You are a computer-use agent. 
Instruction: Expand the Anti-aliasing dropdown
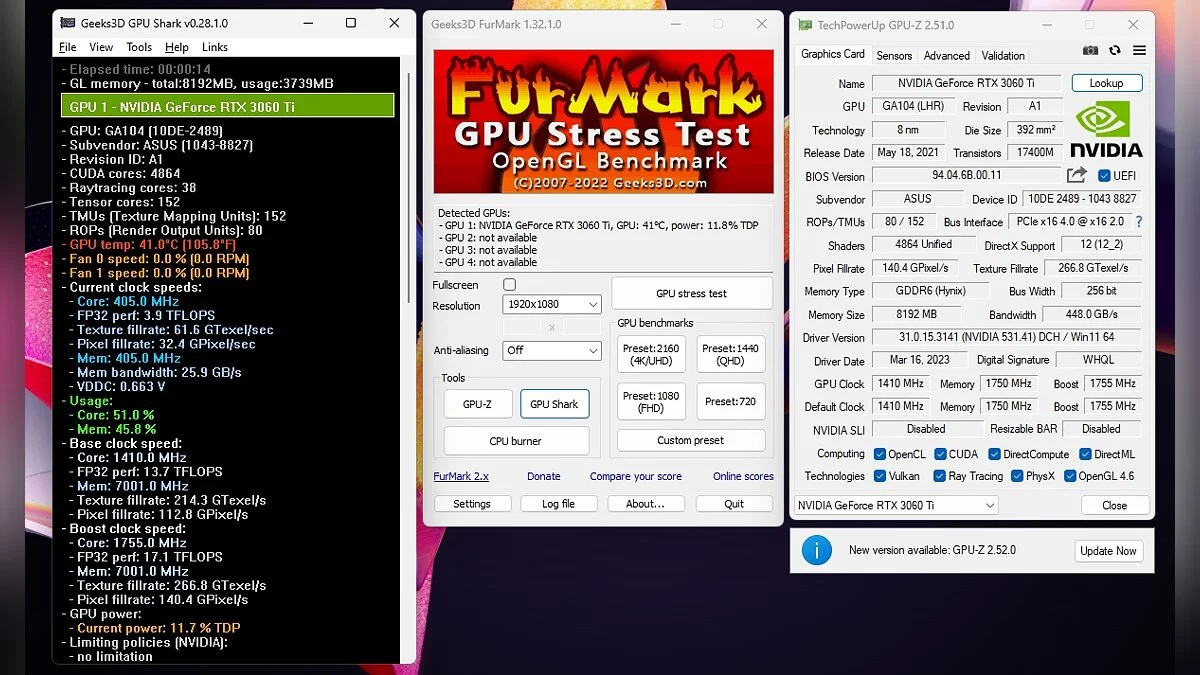551,350
